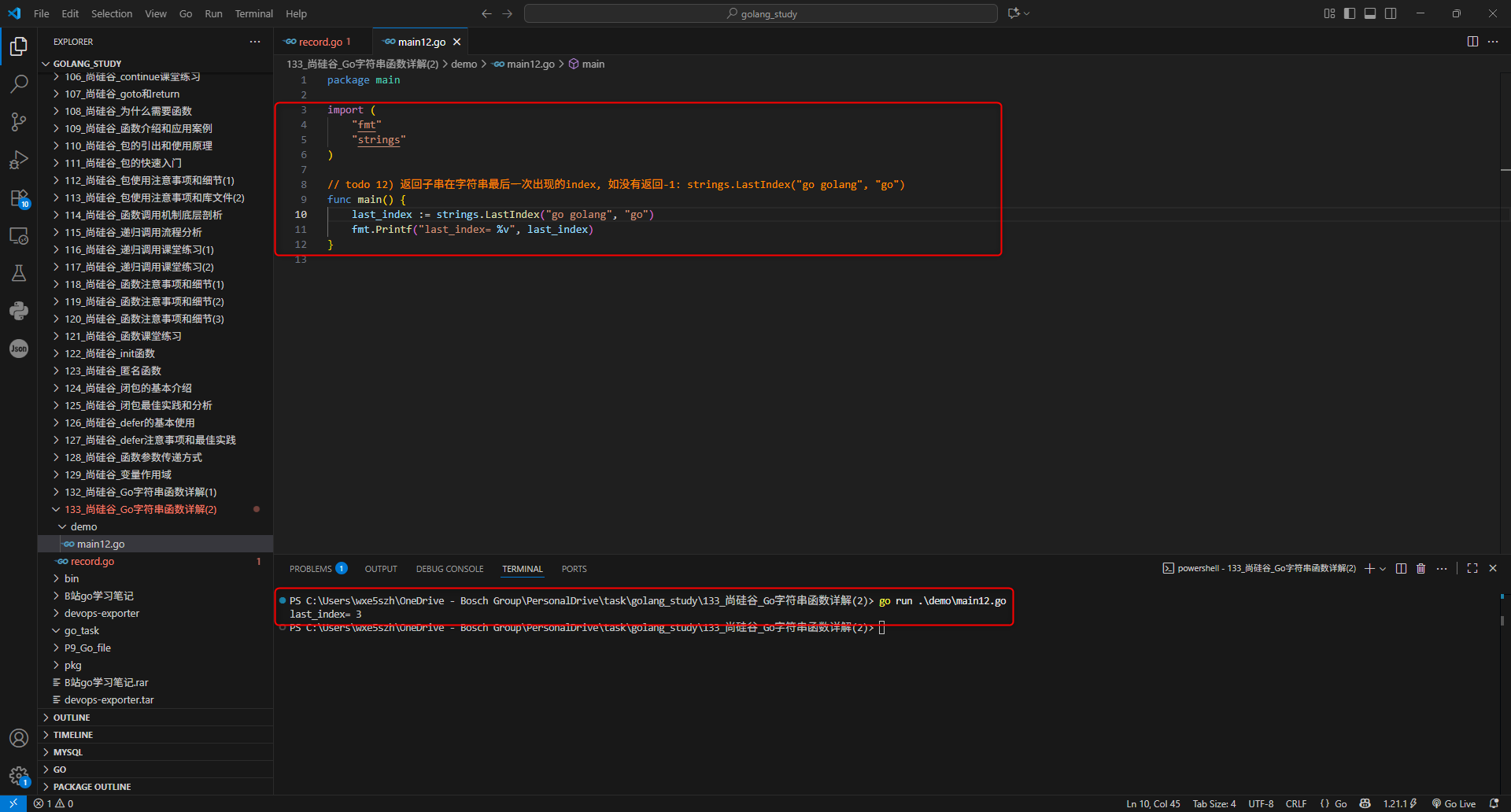Viewport: 1511px width, 812px height.
Task: Switch to the OUTPUT panel tab
Action: click(381, 568)
